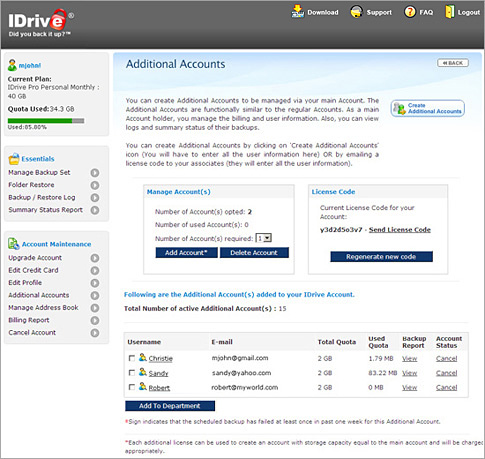The image size is (485, 459).
Task: Open Manage Address Book menu item
Action: [x=43, y=307]
